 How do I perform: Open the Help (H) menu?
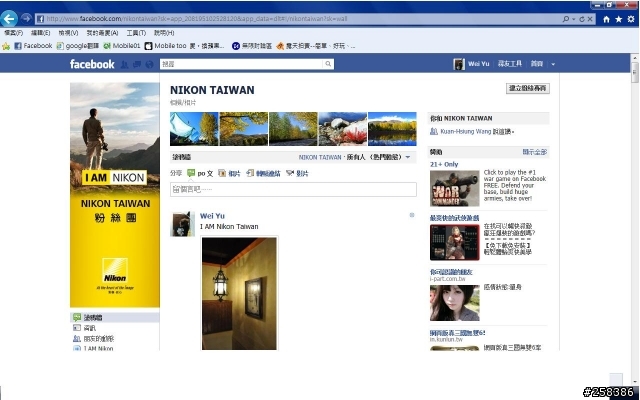[x=164, y=33]
